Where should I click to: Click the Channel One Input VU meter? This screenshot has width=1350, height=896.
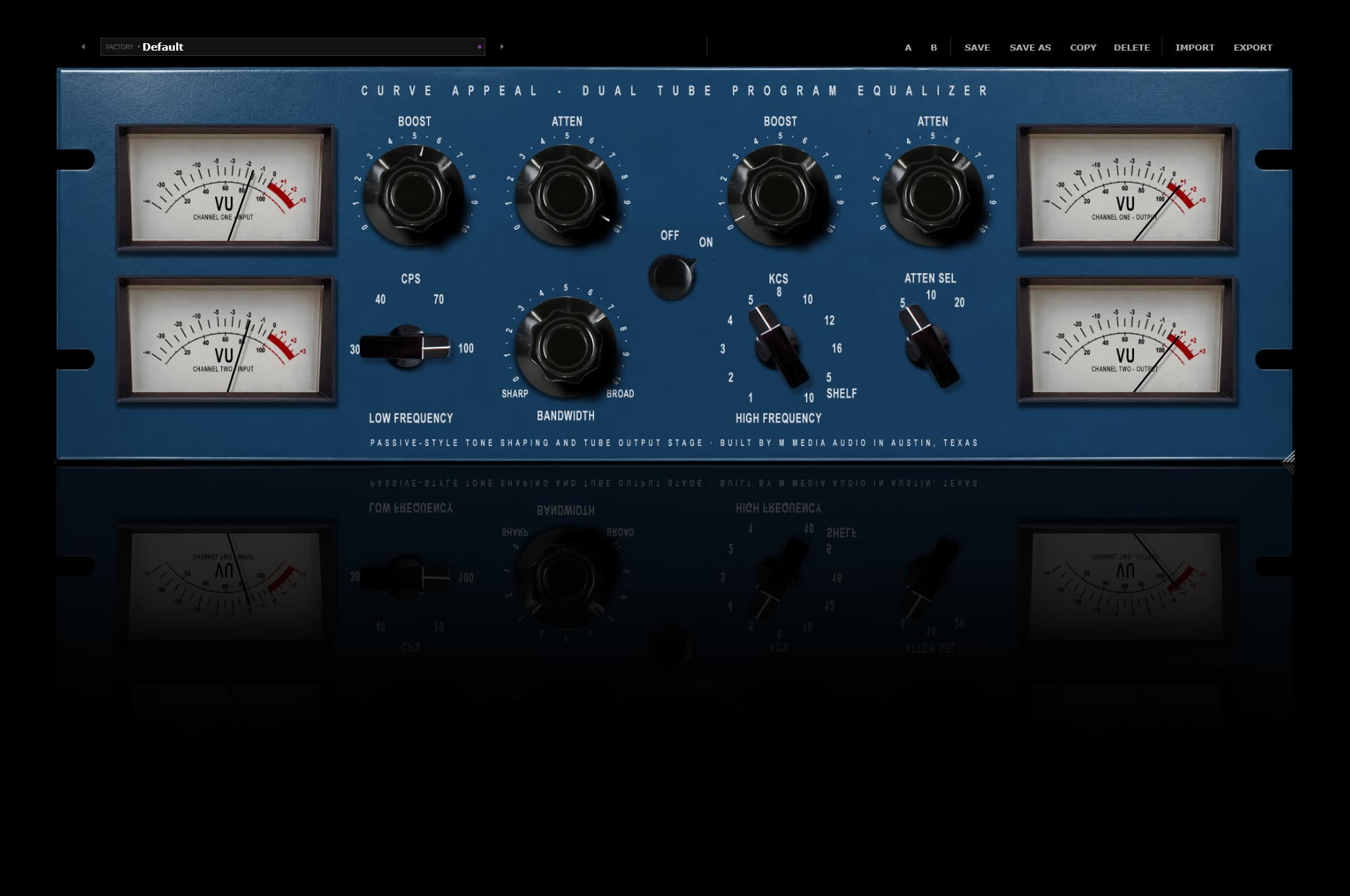coord(225,188)
